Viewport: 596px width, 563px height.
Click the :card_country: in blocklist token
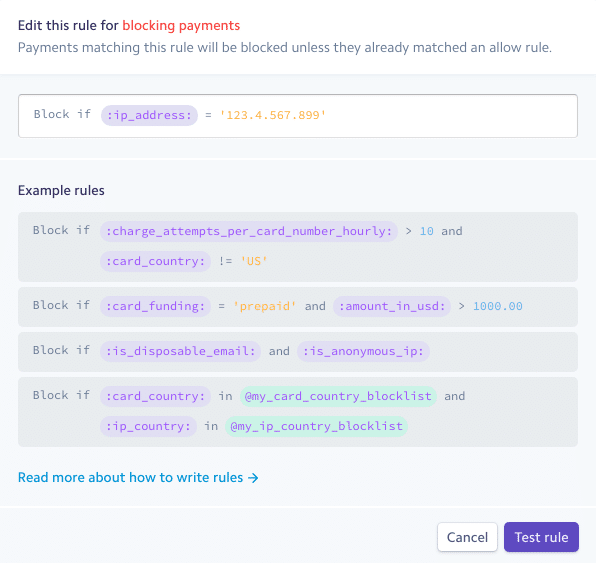pyautogui.click(x=155, y=396)
